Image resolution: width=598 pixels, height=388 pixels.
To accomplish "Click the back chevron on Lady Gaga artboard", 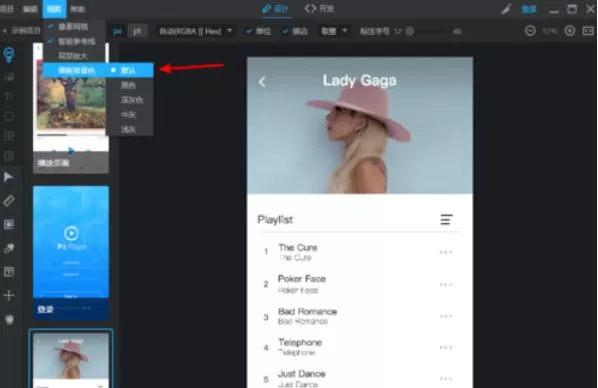I will [x=262, y=81].
